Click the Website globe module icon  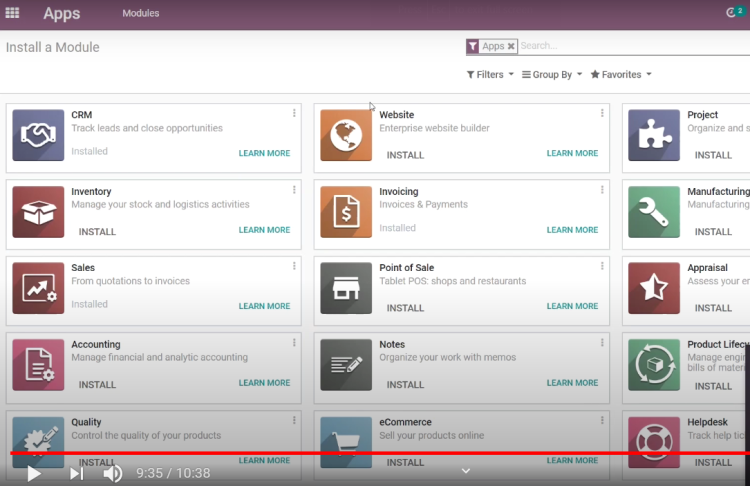tap(346, 135)
